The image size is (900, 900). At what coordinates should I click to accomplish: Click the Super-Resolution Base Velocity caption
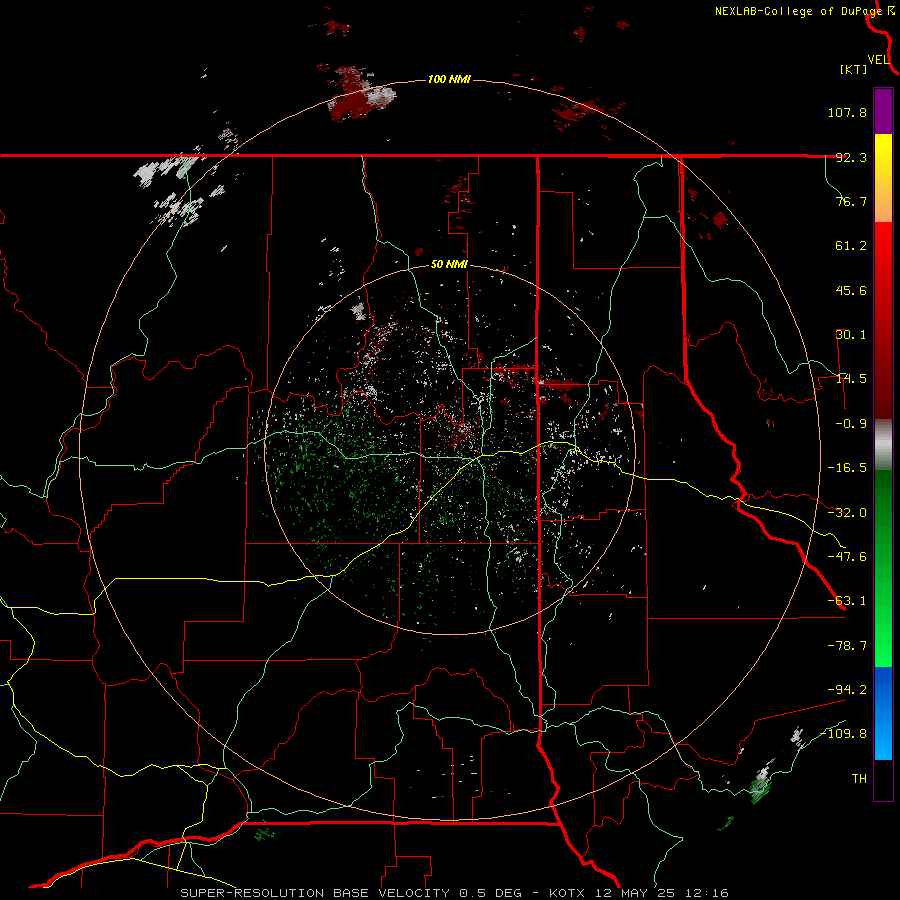tap(455, 893)
